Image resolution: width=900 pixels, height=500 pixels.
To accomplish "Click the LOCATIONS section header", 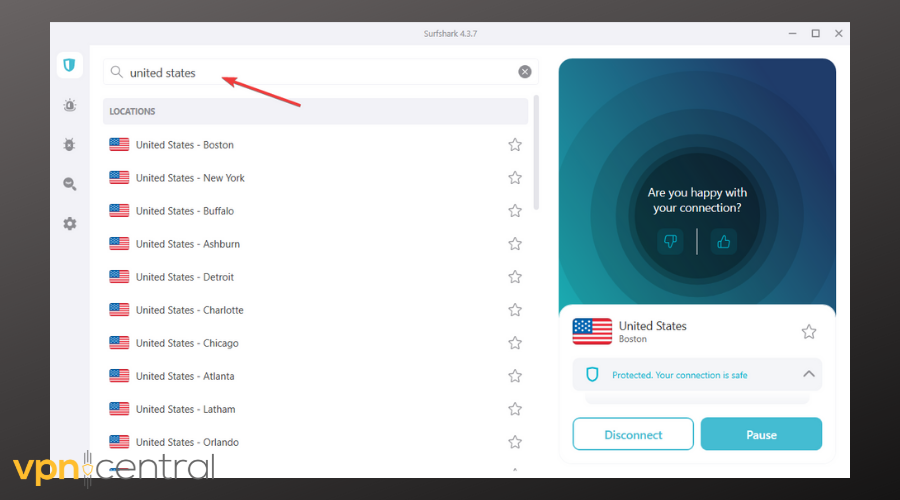I will pyautogui.click(x=315, y=111).
